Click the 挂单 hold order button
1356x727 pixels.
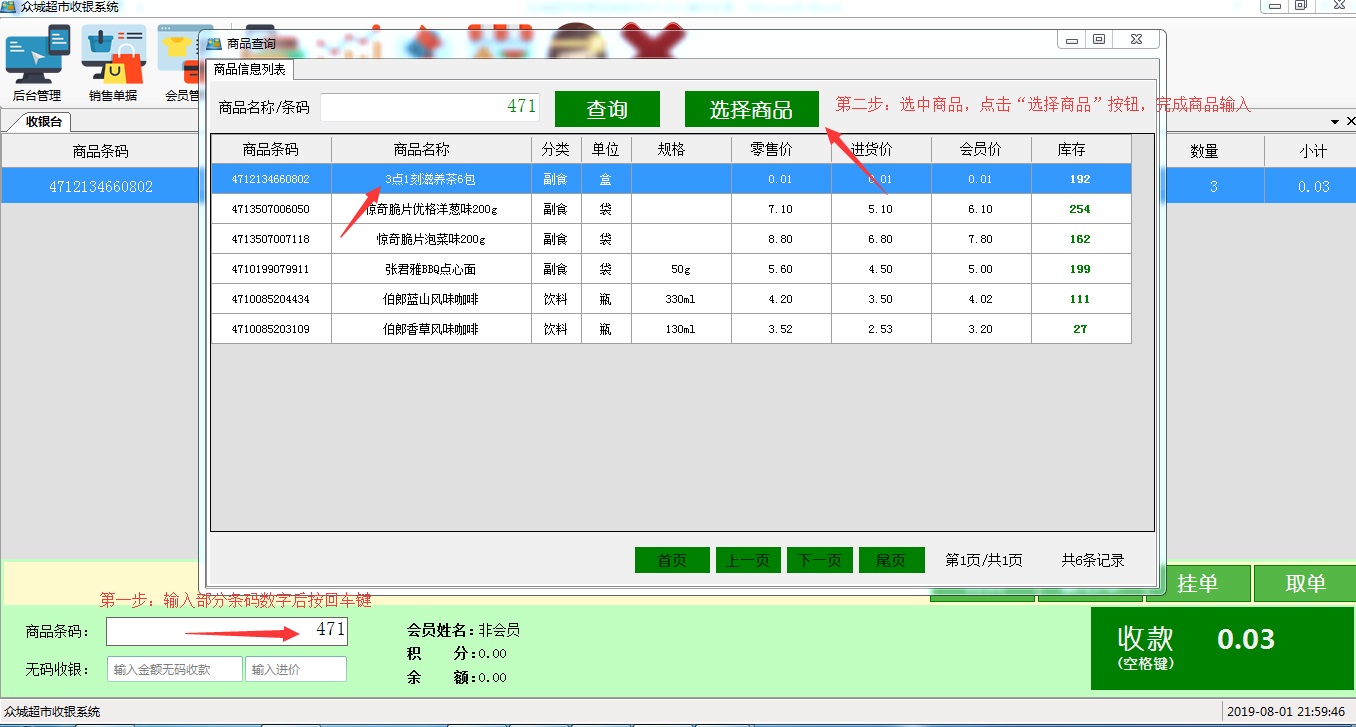click(x=1197, y=583)
